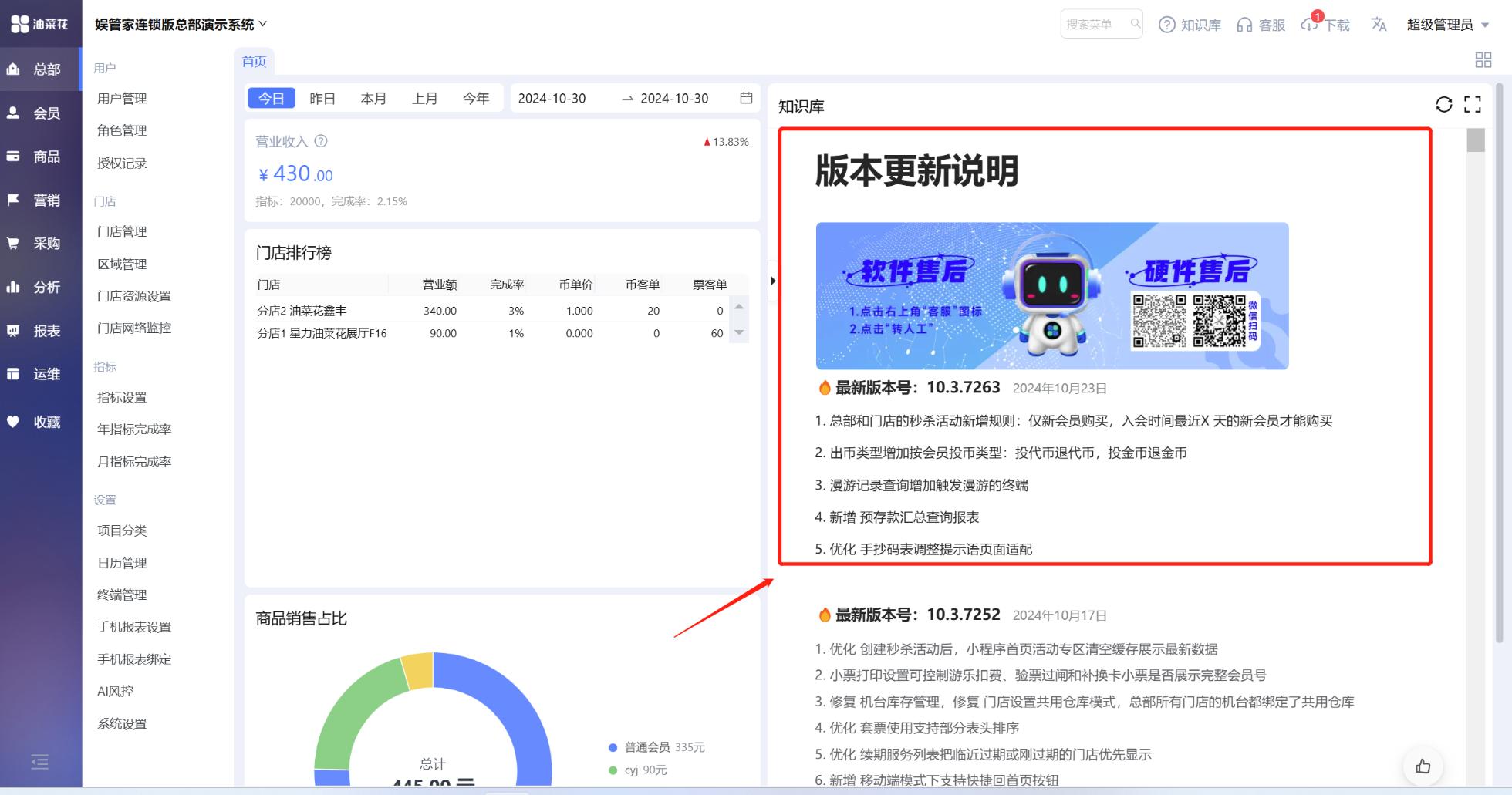Click the end date field
1512x795 pixels.
click(674, 98)
